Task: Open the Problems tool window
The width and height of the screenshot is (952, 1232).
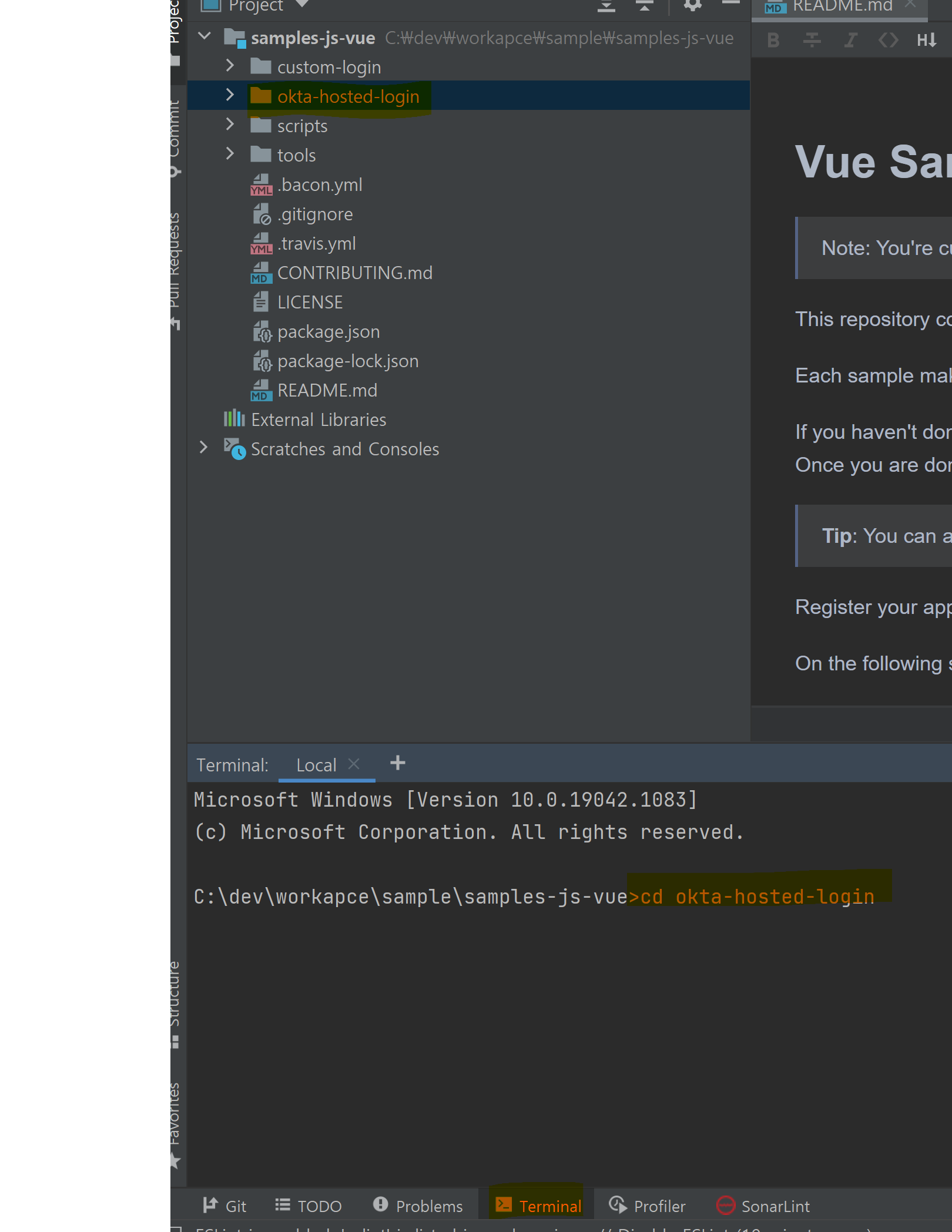Action: tap(418, 1206)
